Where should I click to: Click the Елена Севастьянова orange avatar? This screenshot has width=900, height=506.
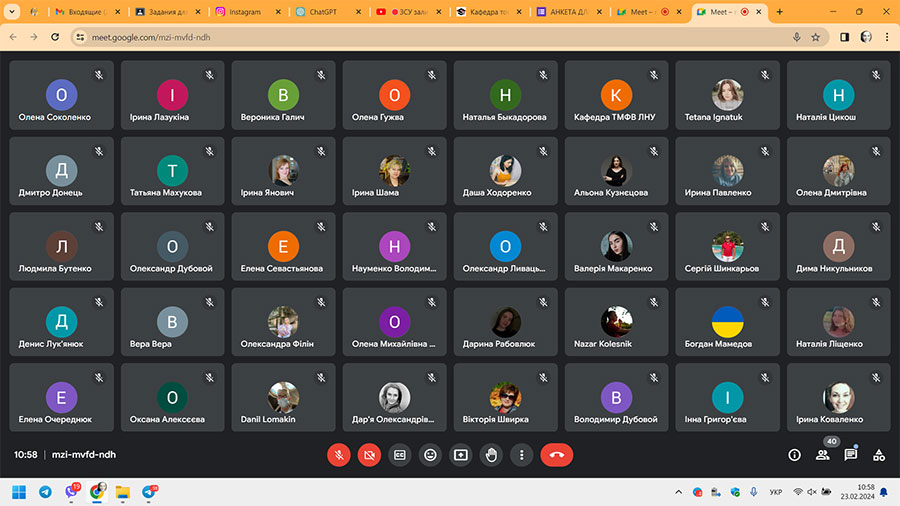point(283,246)
